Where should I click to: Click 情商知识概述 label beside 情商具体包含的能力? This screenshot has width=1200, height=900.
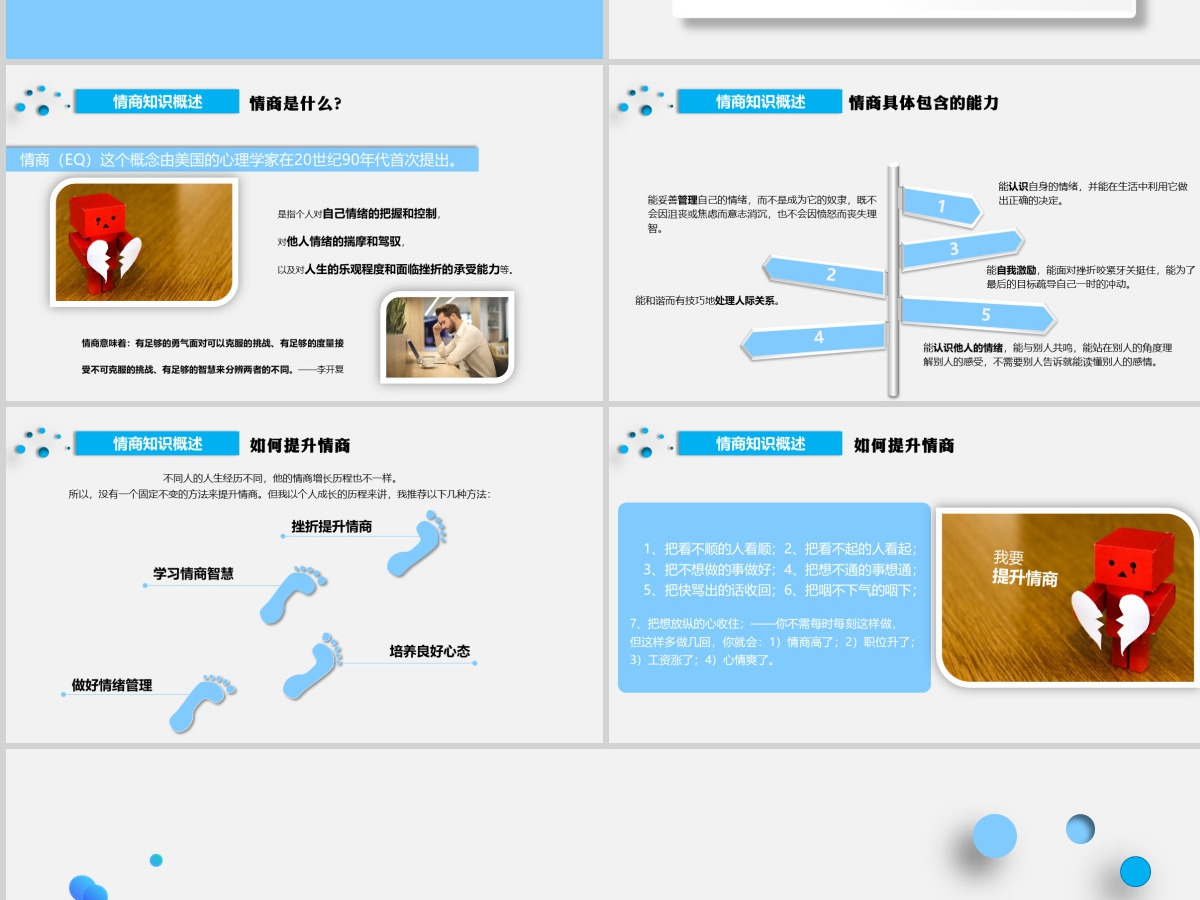760,102
